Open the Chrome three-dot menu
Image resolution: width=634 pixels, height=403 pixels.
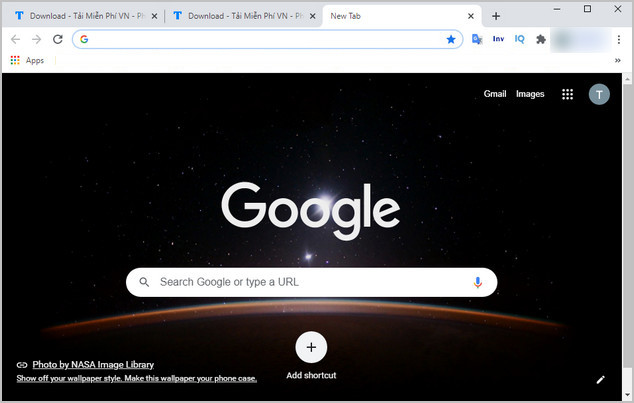pos(619,39)
